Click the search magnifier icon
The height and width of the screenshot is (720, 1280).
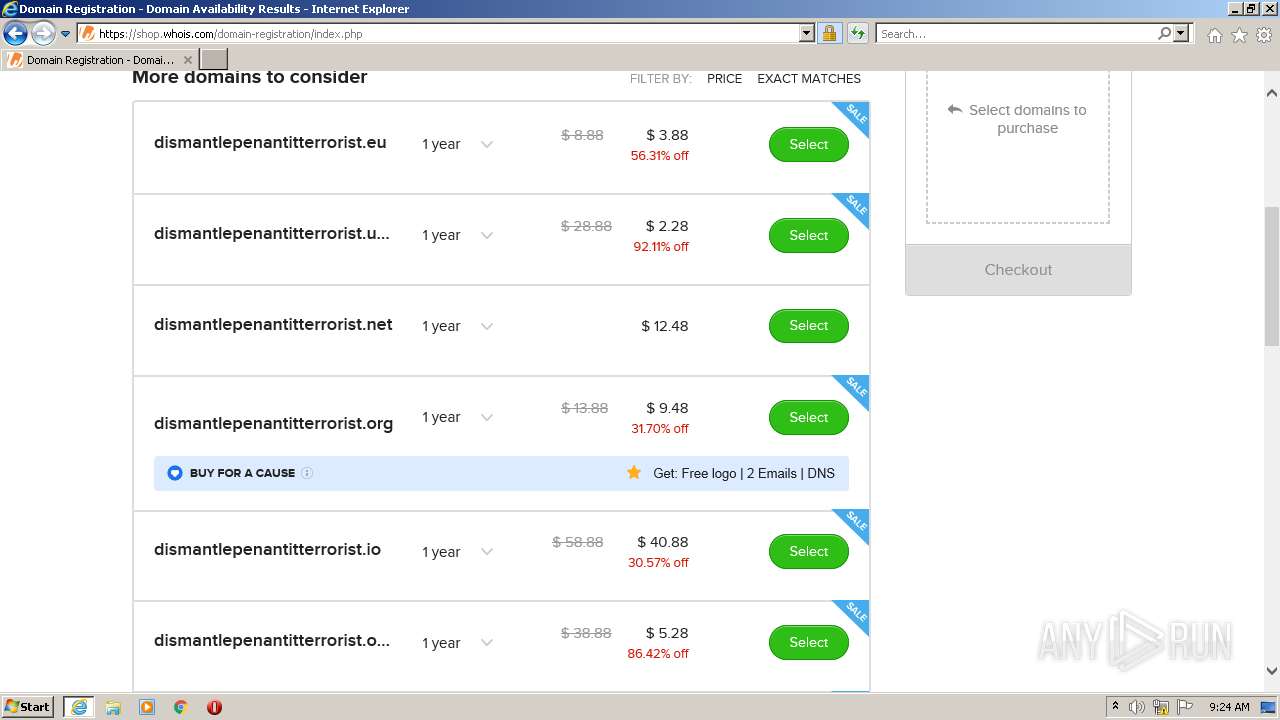click(1164, 34)
